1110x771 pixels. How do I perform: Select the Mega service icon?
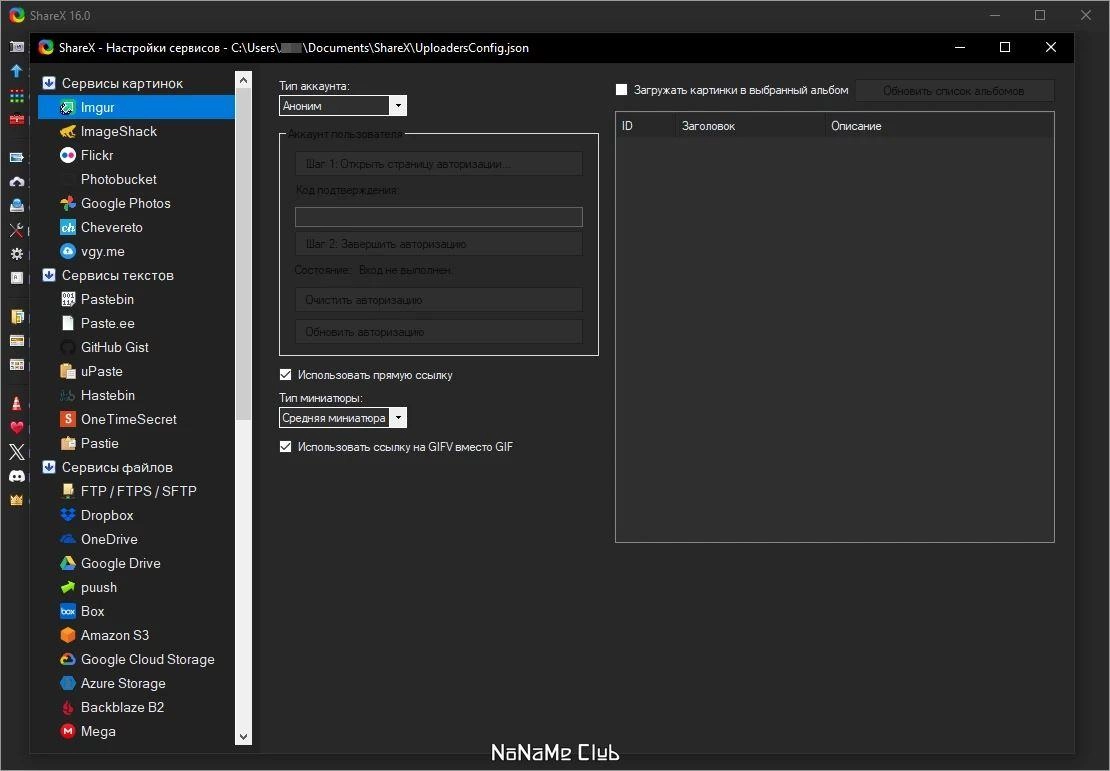point(68,731)
